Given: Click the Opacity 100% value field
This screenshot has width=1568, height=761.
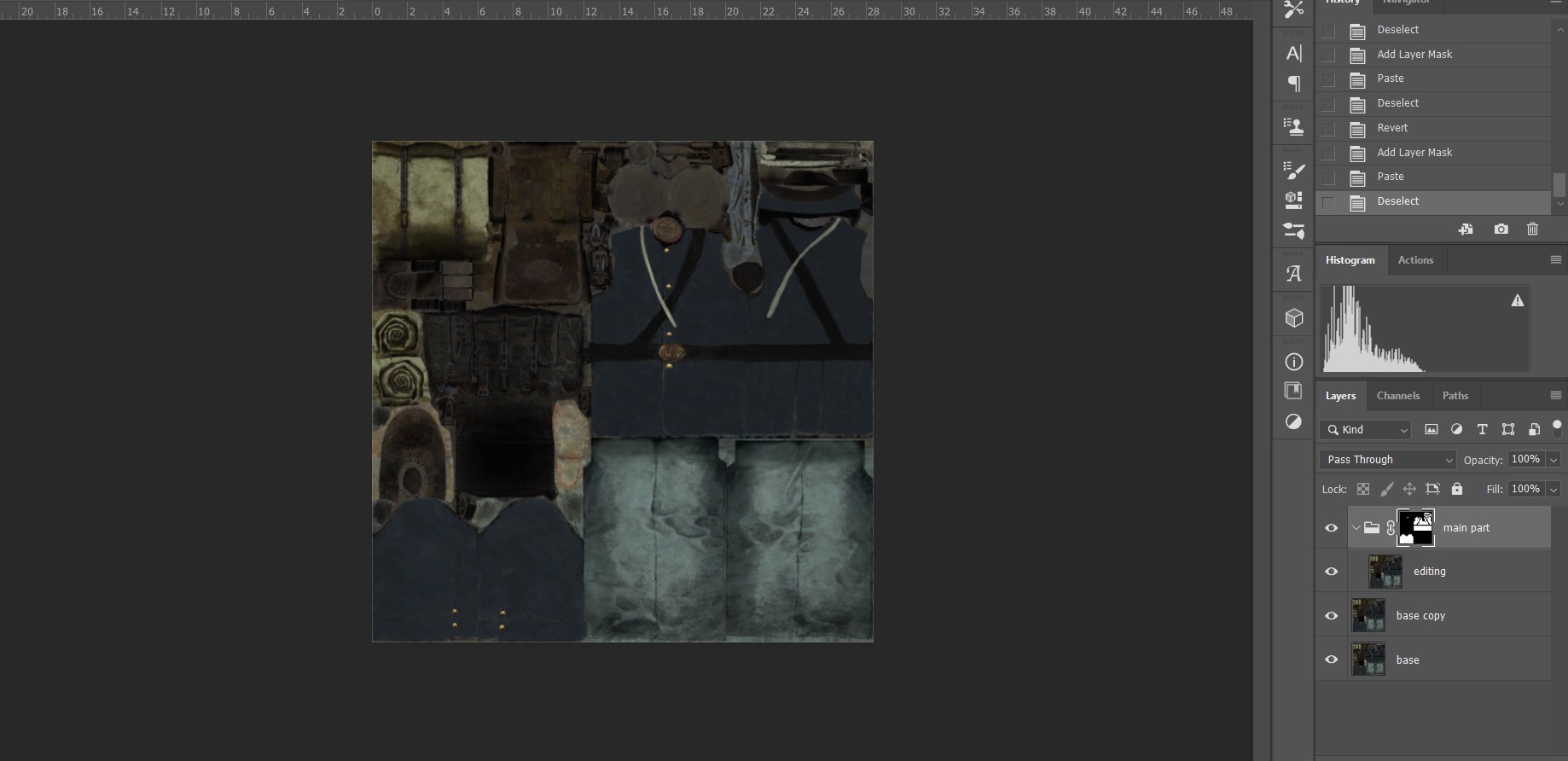Looking at the screenshot, I should (1525, 459).
